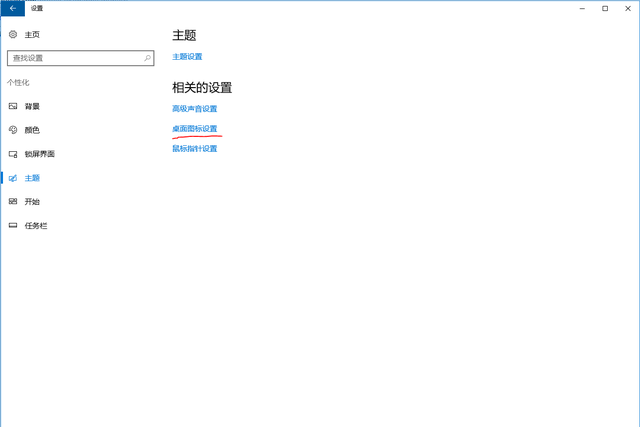Click the search magnifier icon
This screenshot has width=640, height=427.
(147, 58)
